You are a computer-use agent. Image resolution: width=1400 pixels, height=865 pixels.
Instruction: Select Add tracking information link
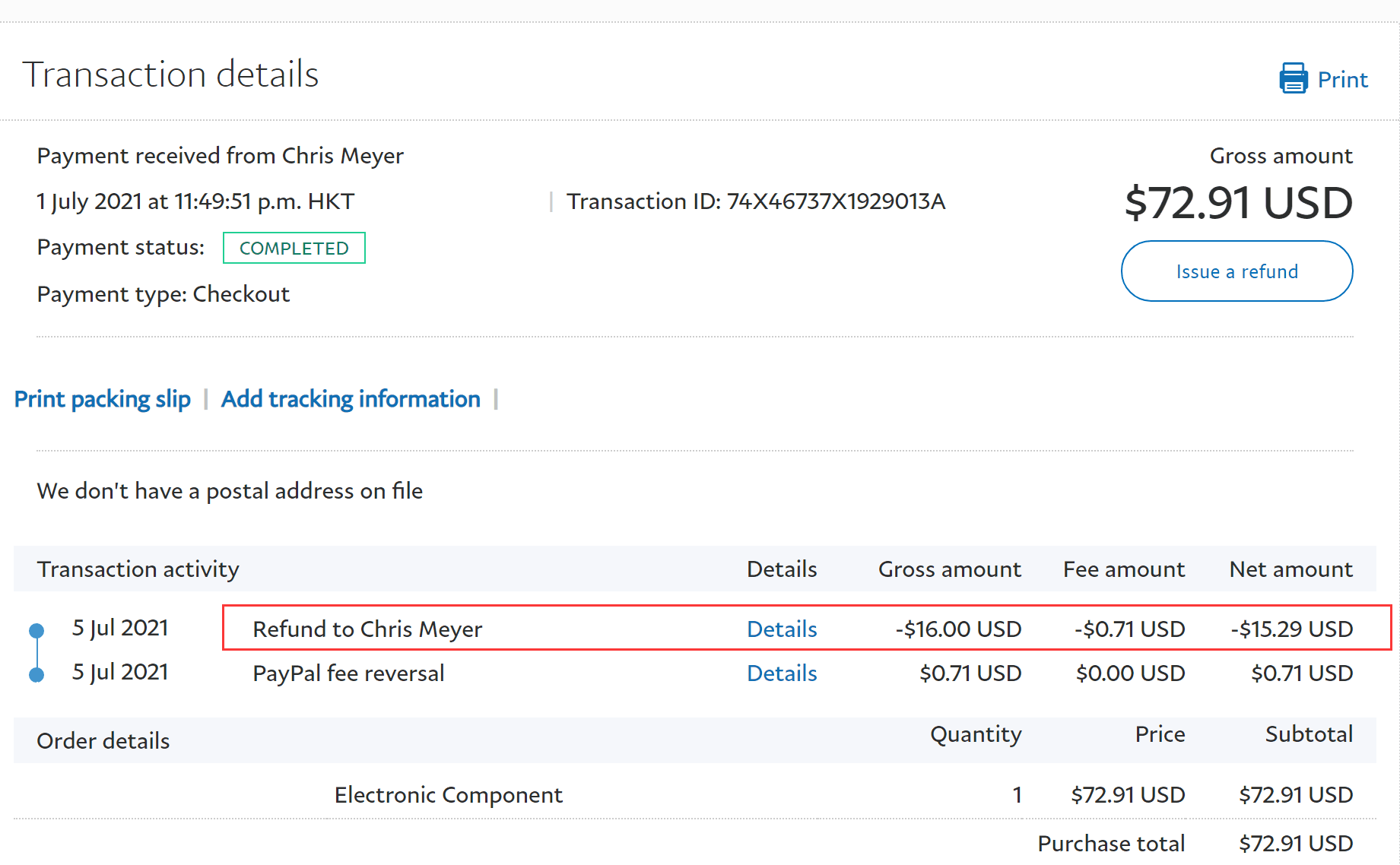coord(351,399)
